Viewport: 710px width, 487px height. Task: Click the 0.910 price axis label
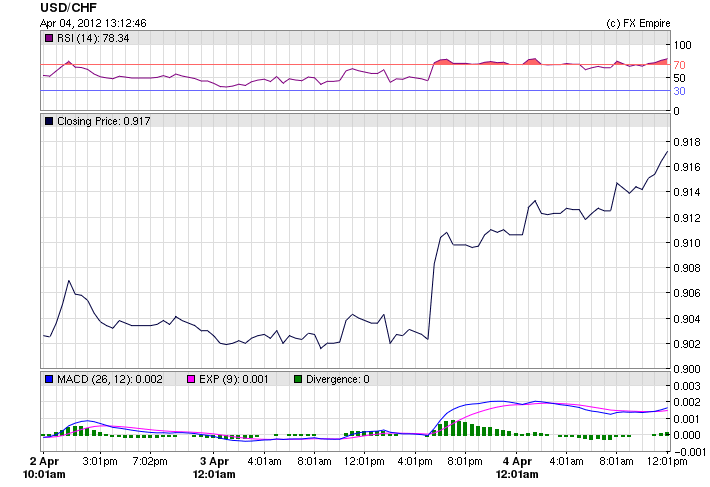pyautogui.click(x=687, y=243)
